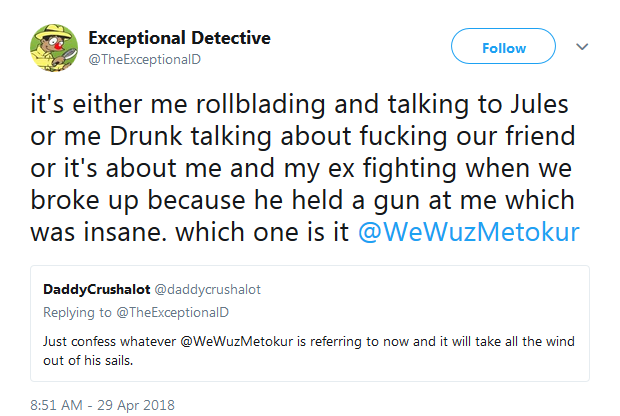Expand the tweet options chevron menu

coord(582,47)
